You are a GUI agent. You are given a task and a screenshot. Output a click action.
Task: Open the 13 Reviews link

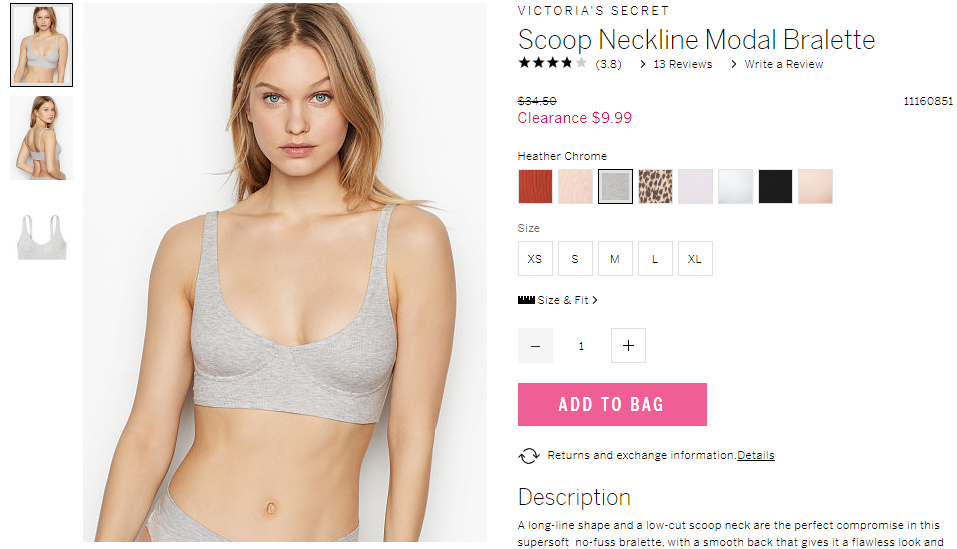click(682, 64)
